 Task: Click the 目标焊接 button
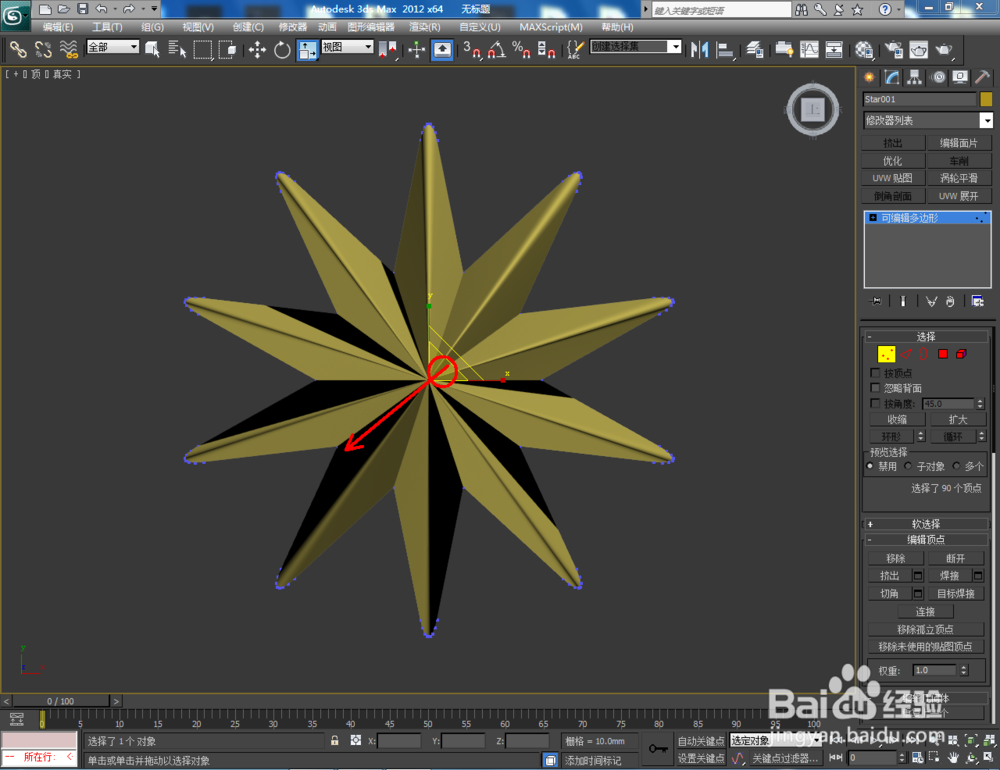[955, 593]
